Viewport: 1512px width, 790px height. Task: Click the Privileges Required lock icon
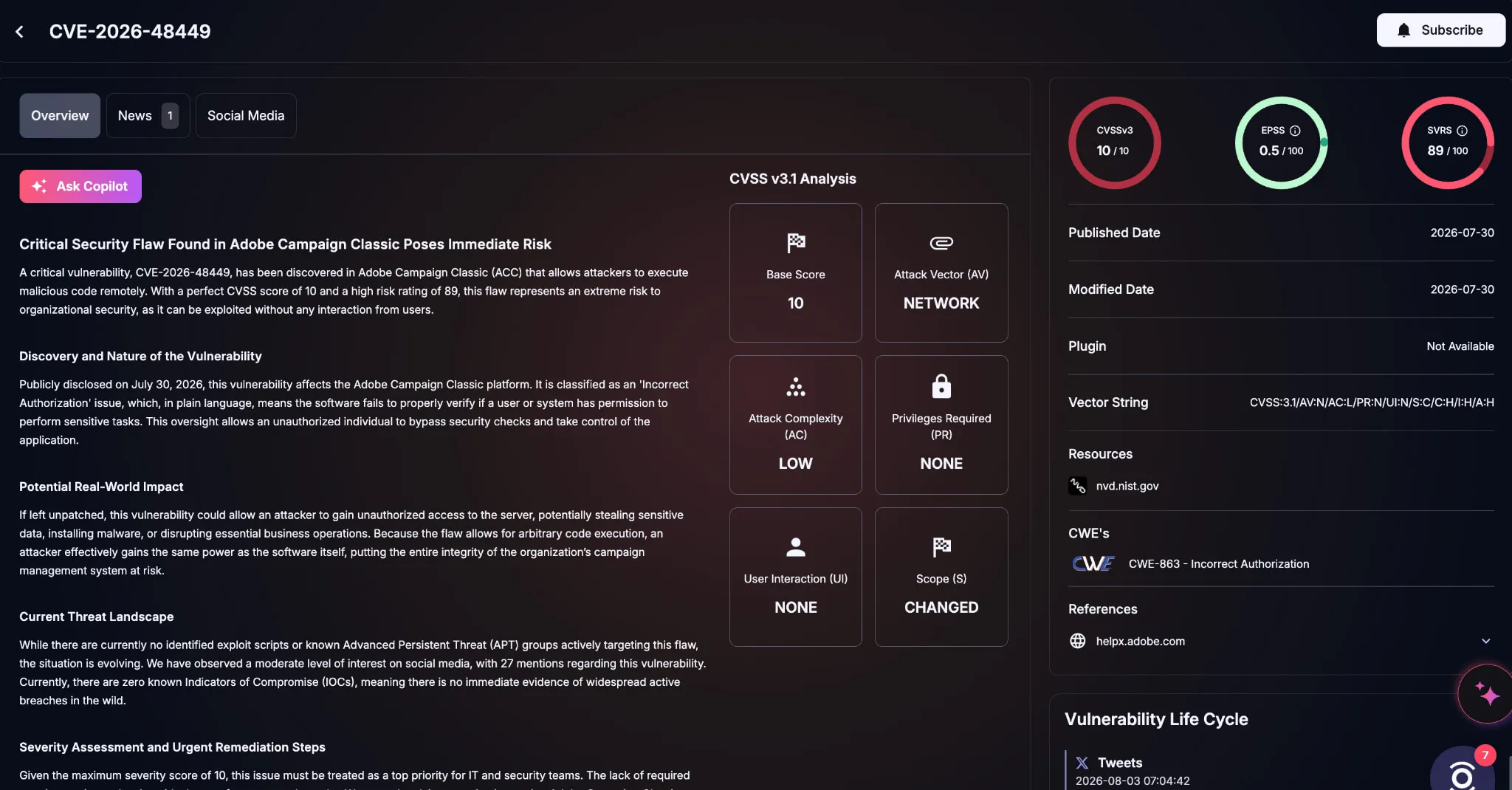click(x=941, y=386)
